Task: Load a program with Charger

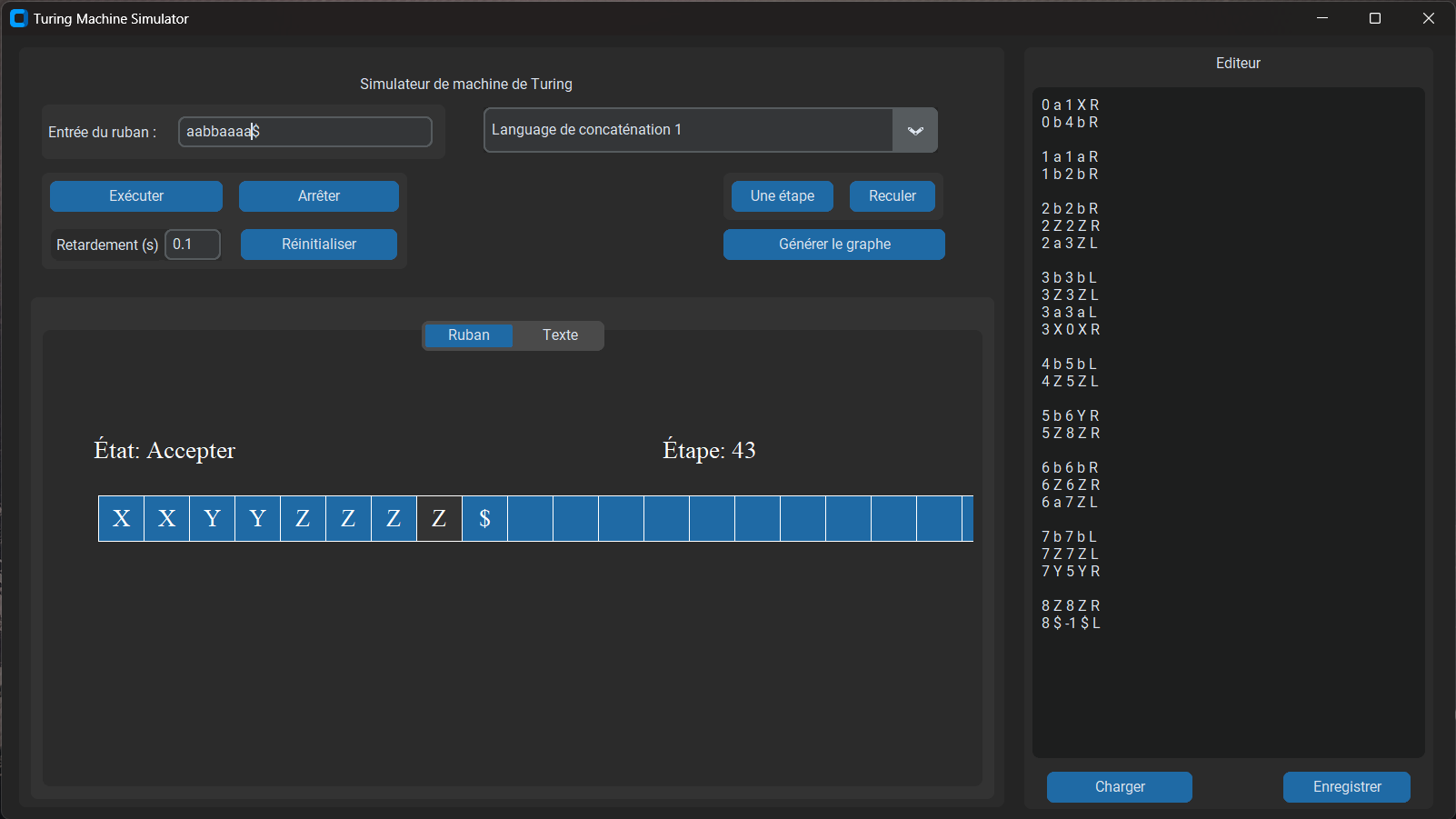Action: [1120, 787]
